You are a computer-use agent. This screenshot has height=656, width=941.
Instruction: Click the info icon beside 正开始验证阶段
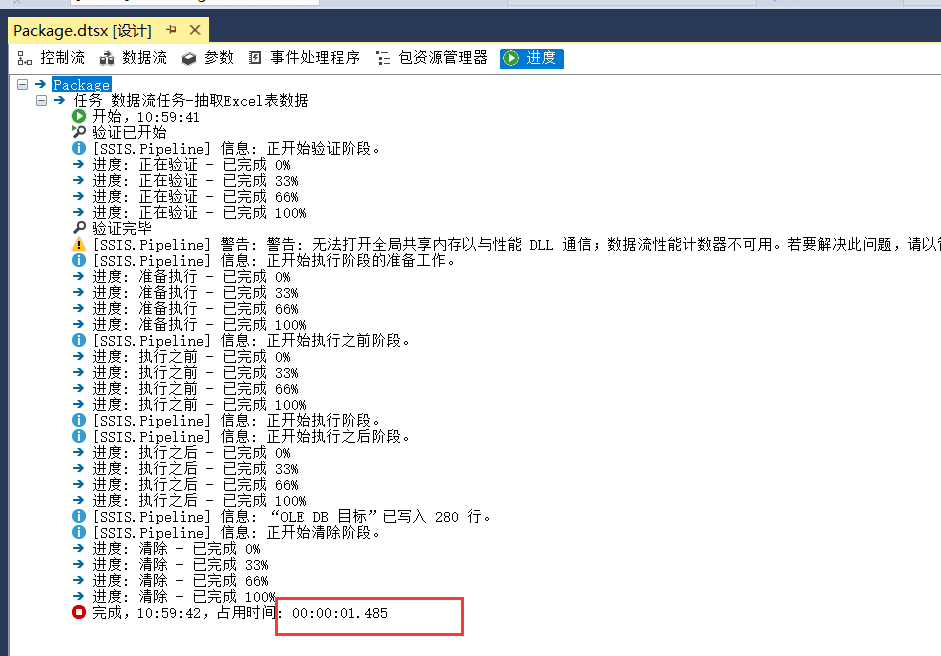(79, 148)
